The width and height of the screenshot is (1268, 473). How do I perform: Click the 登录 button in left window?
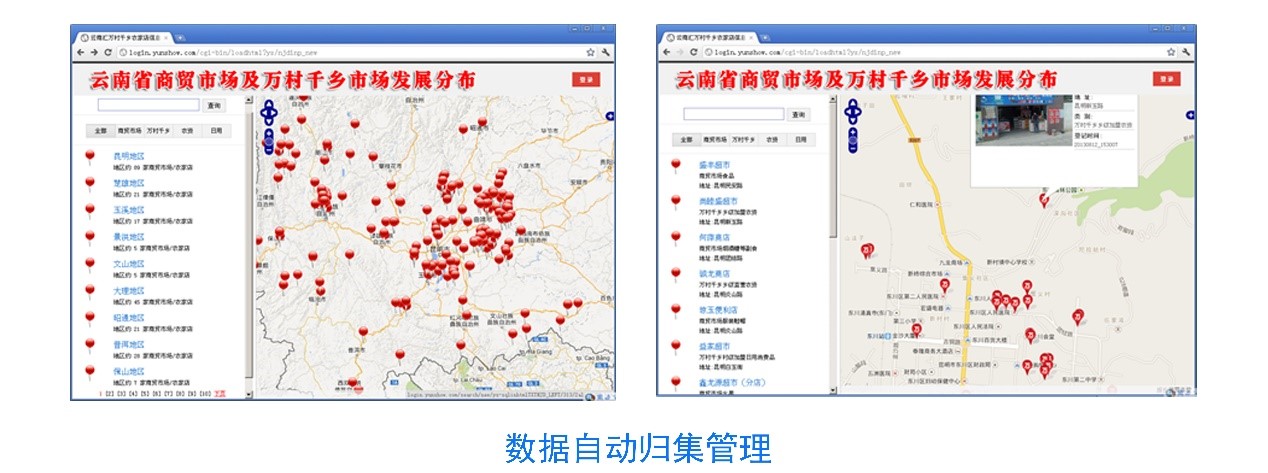586,79
